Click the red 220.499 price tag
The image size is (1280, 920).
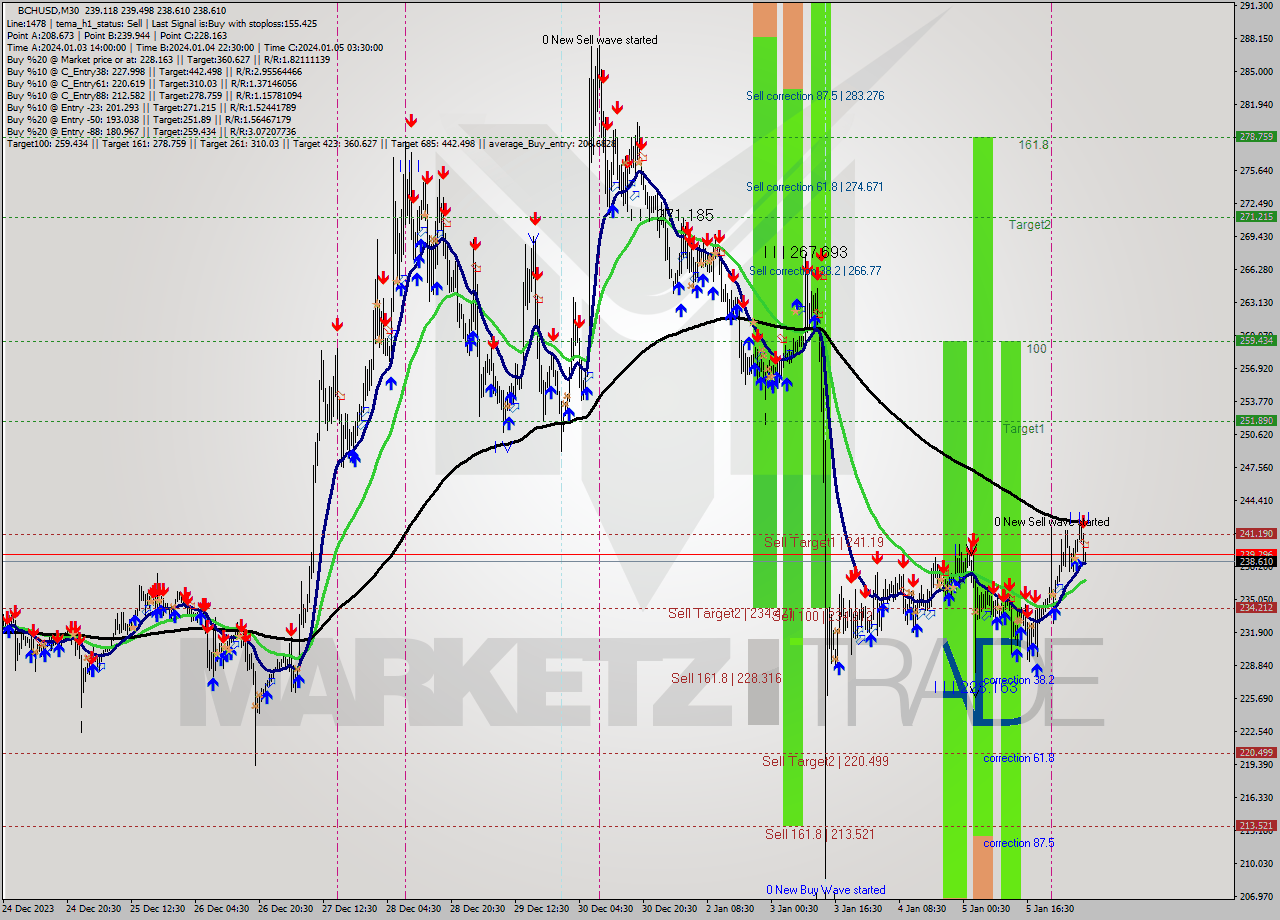coord(1256,752)
